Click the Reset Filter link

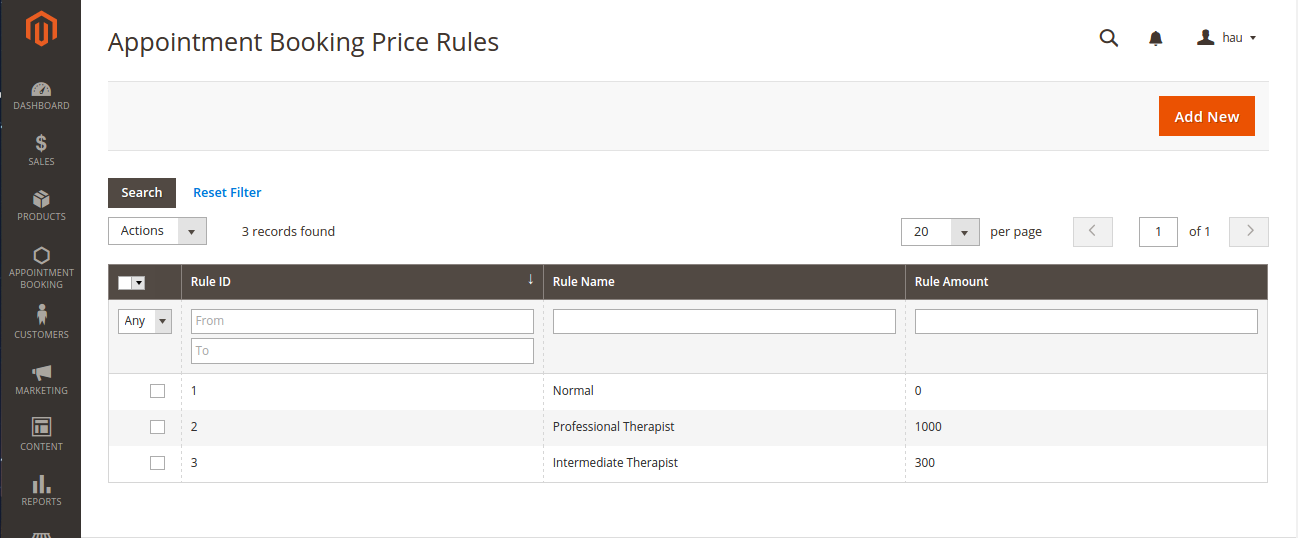tap(227, 193)
